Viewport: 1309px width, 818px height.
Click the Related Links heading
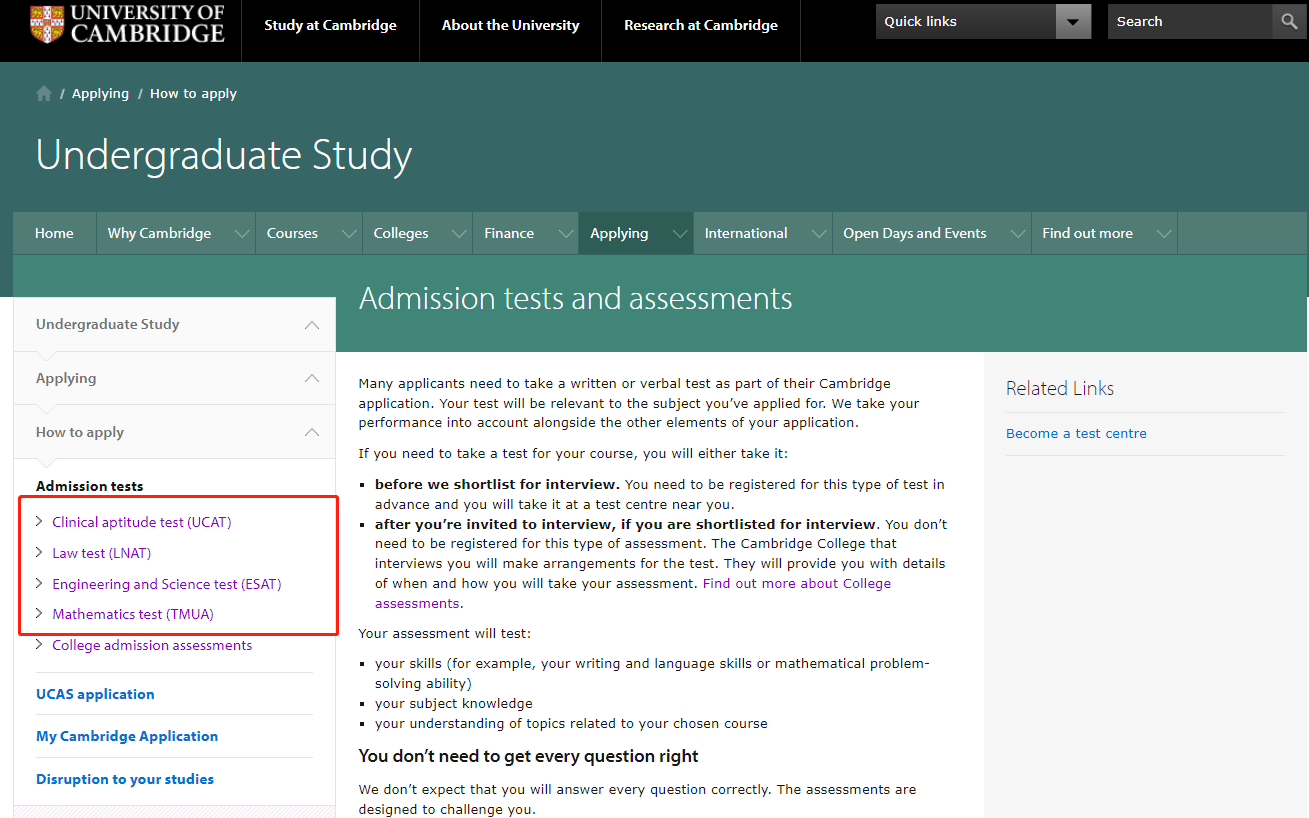click(1060, 388)
